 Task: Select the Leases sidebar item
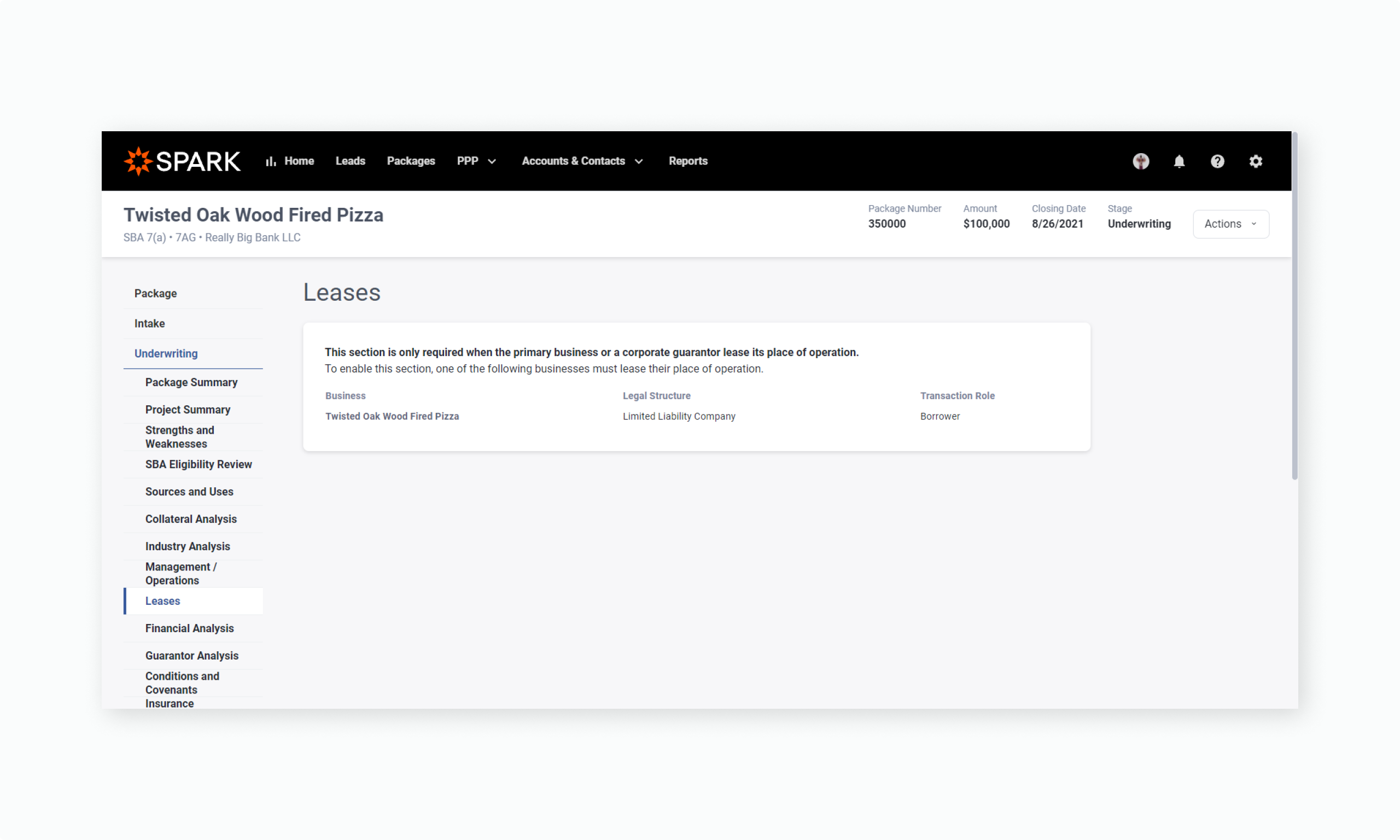(x=193, y=600)
